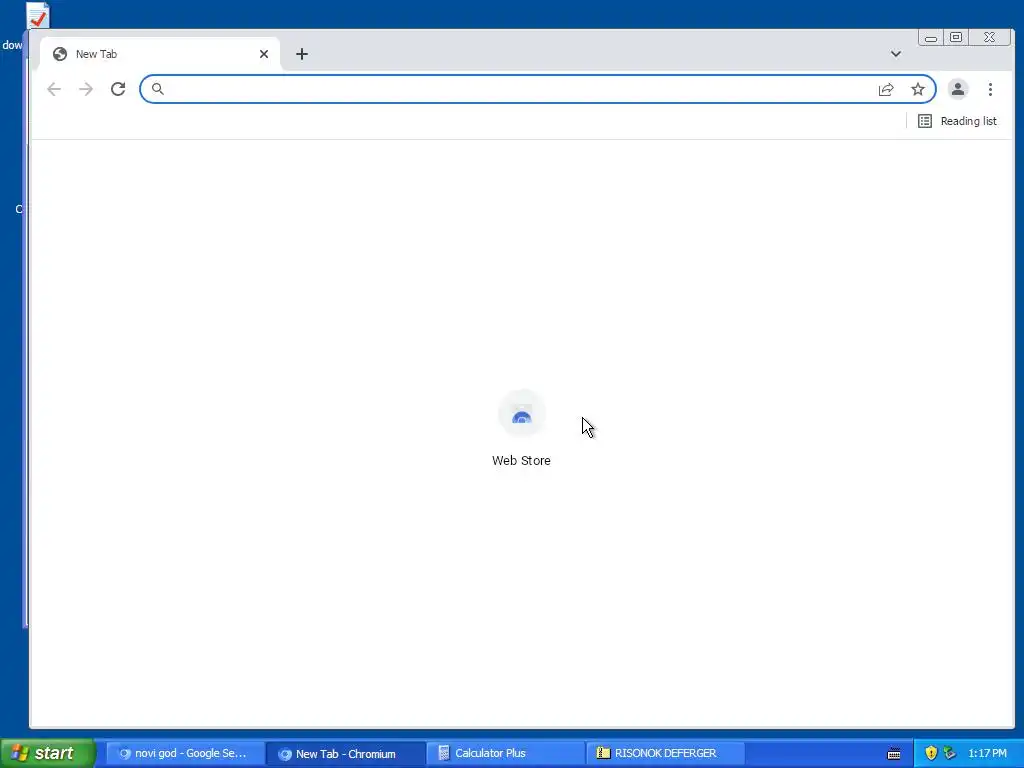
Task: Reload the current page
Action: 118,89
